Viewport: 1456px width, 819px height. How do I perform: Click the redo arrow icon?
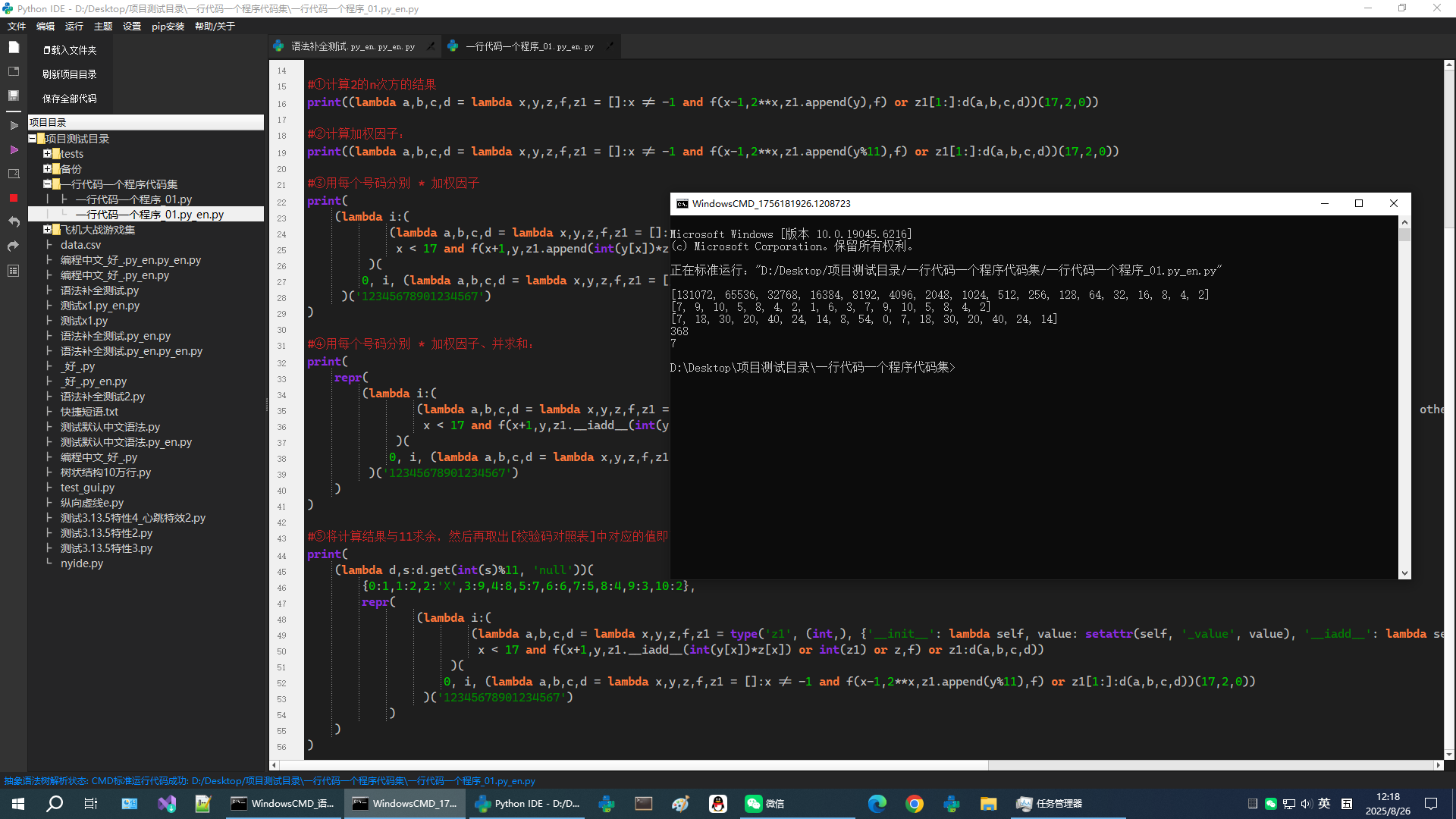click(14, 246)
